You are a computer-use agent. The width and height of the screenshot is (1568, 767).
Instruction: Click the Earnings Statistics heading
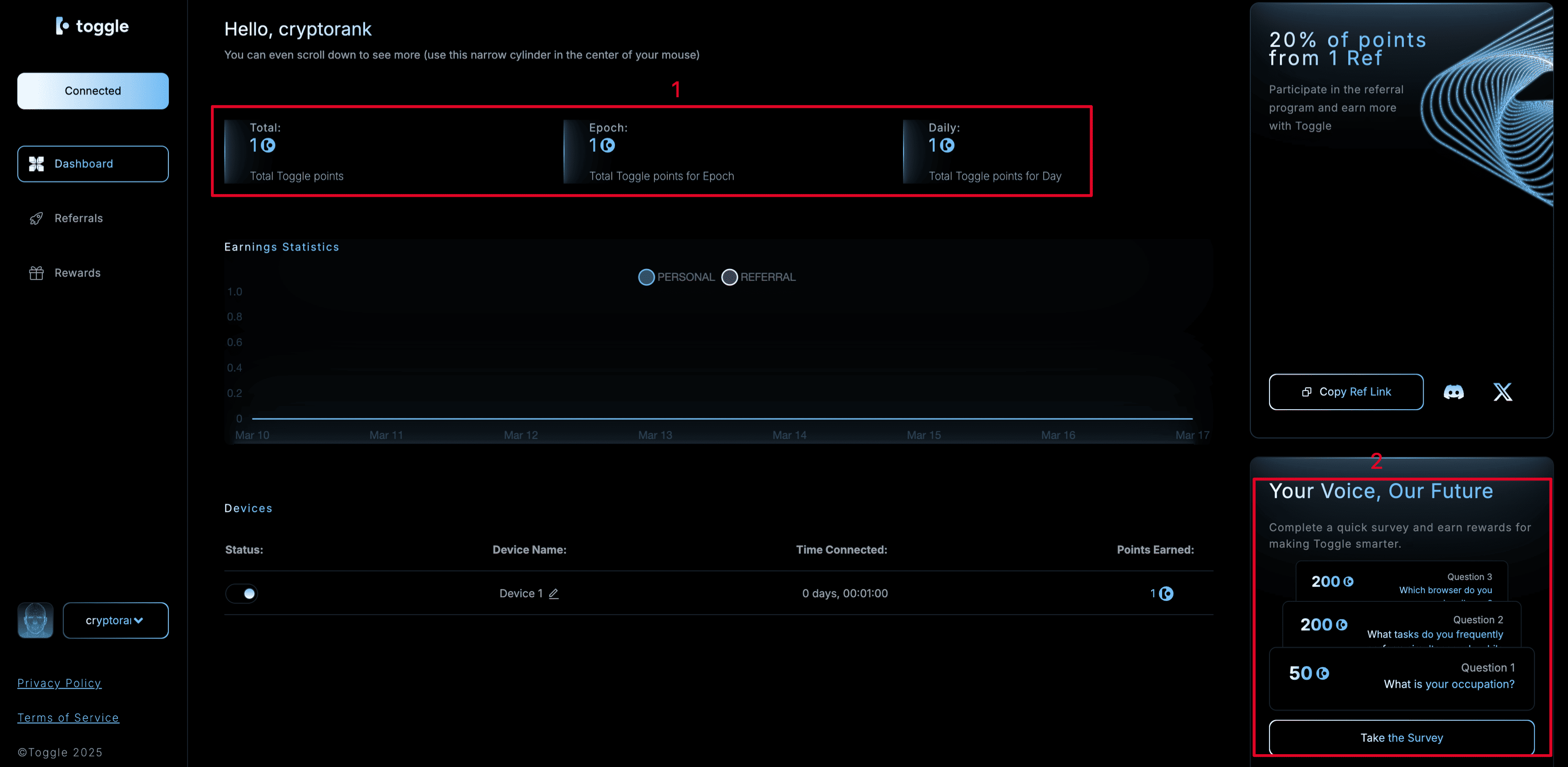point(281,246)
